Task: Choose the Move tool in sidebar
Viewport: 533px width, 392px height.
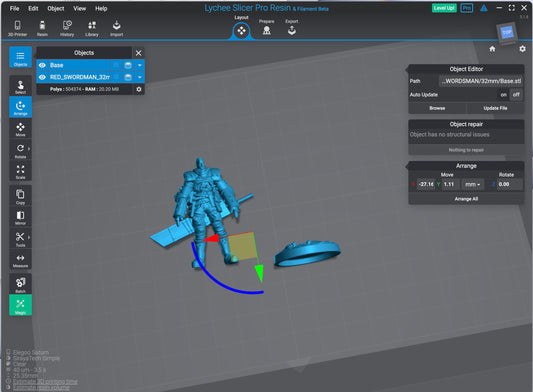Action: pos(20,129)
